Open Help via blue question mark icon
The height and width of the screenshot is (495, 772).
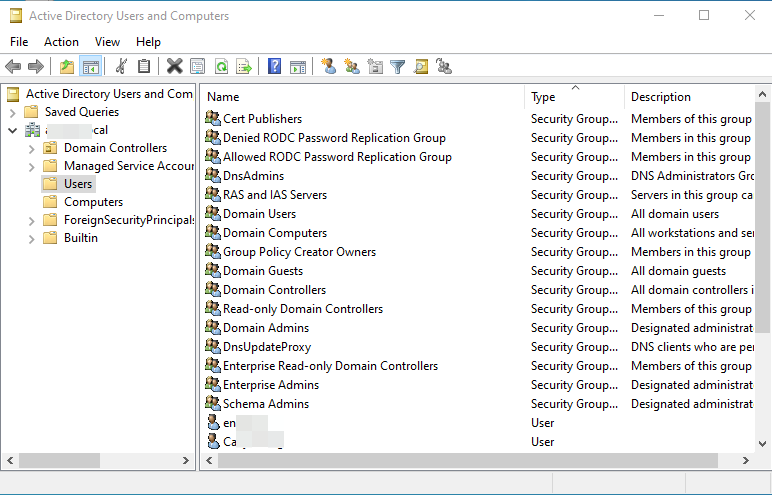[274, 66]
